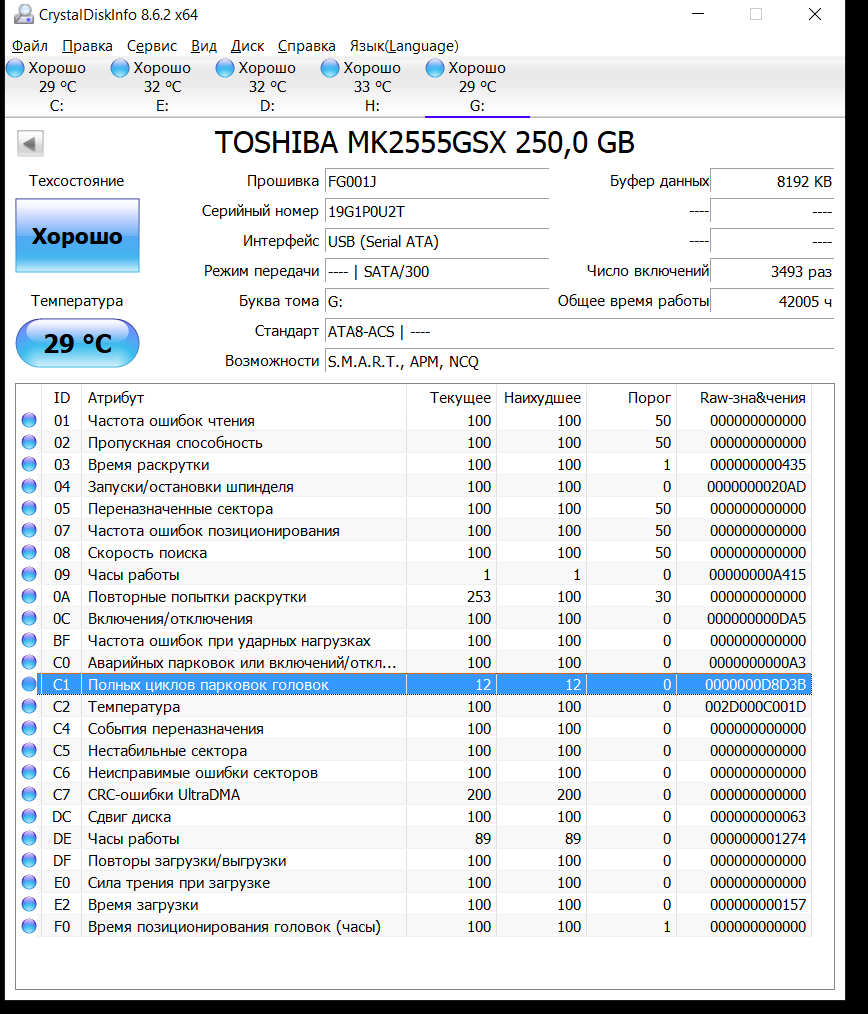Open the Сервис menu

click(x=151, y=46)
